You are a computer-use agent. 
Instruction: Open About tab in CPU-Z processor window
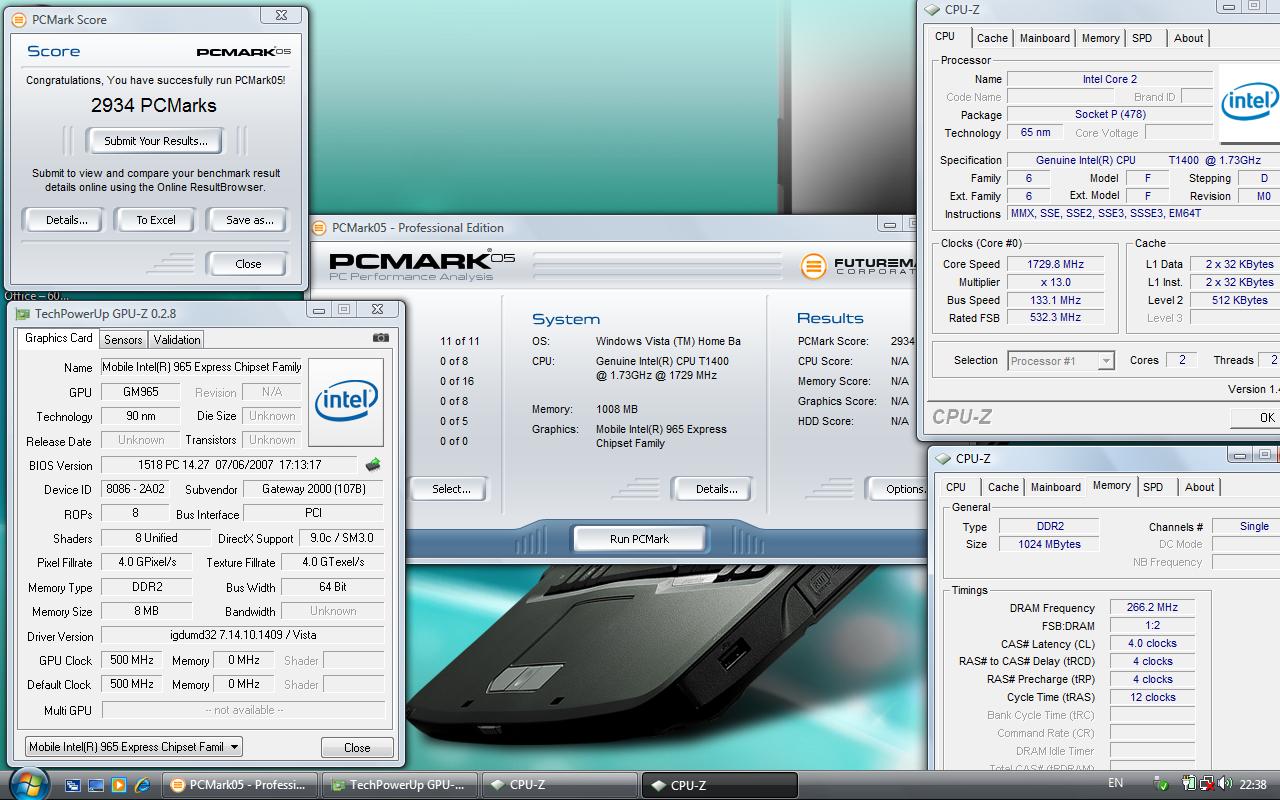[x=1189, y=38]
